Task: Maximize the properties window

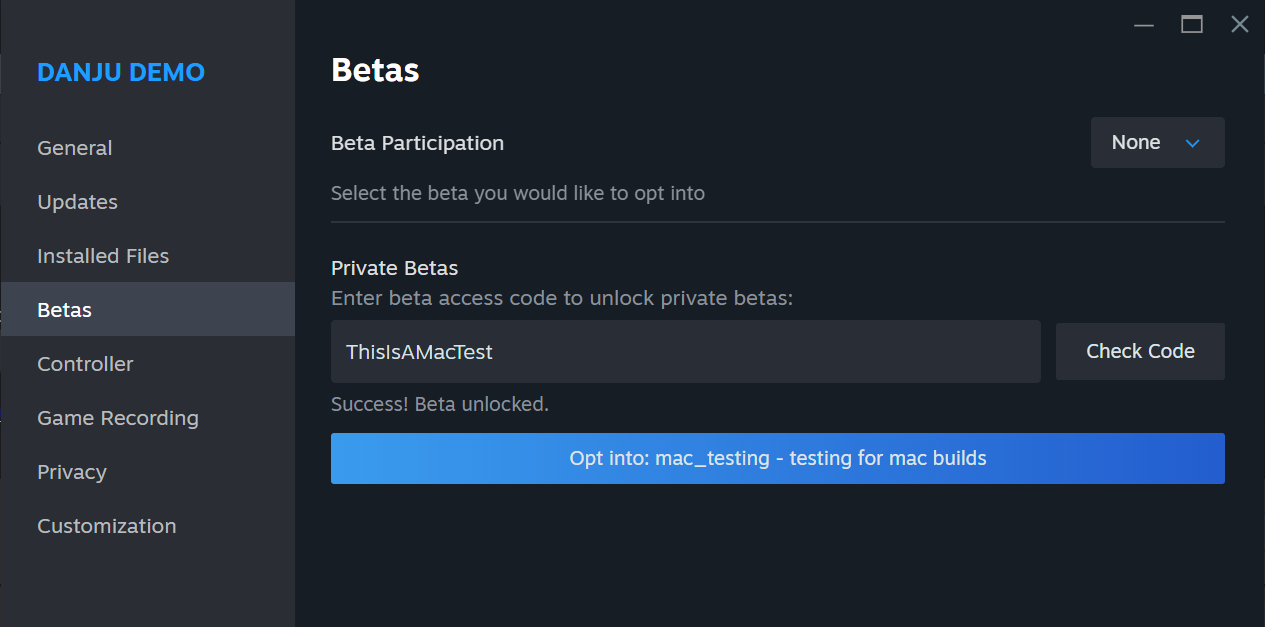Action: (x=1191, y=23)
